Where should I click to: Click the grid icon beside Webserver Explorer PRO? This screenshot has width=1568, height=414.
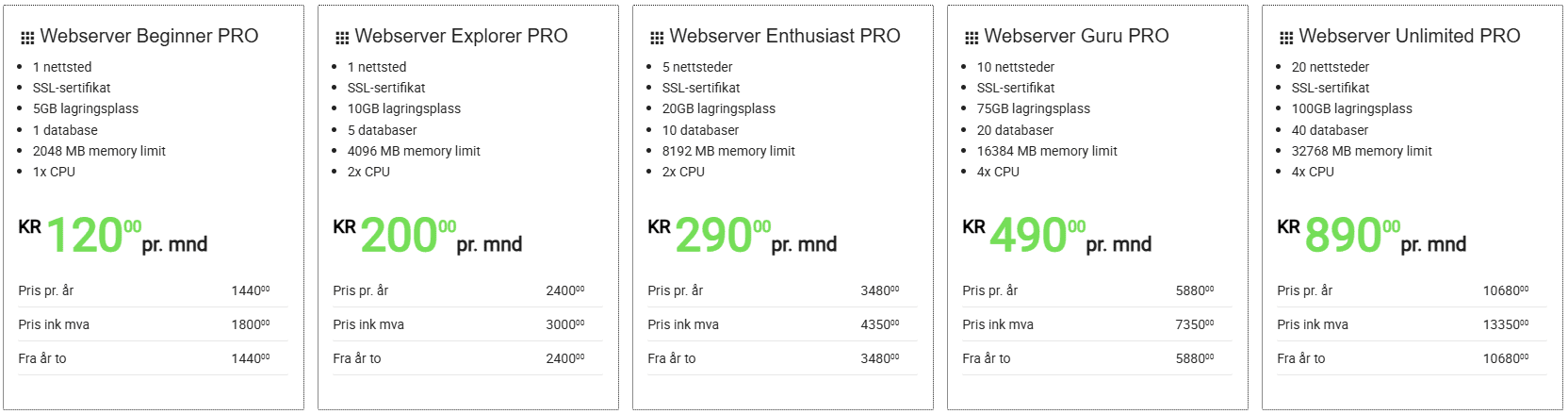pyautogui.click(x=342, y=38)
